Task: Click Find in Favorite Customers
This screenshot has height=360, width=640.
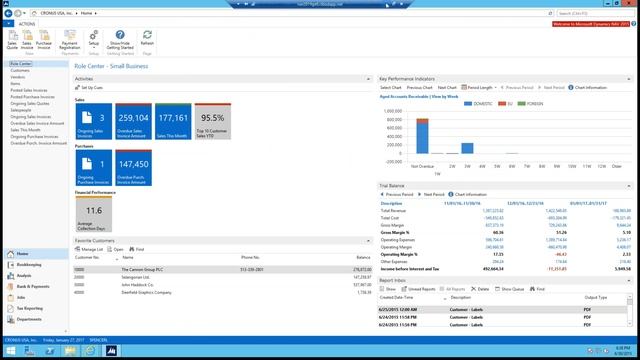Action: (137, 249)
